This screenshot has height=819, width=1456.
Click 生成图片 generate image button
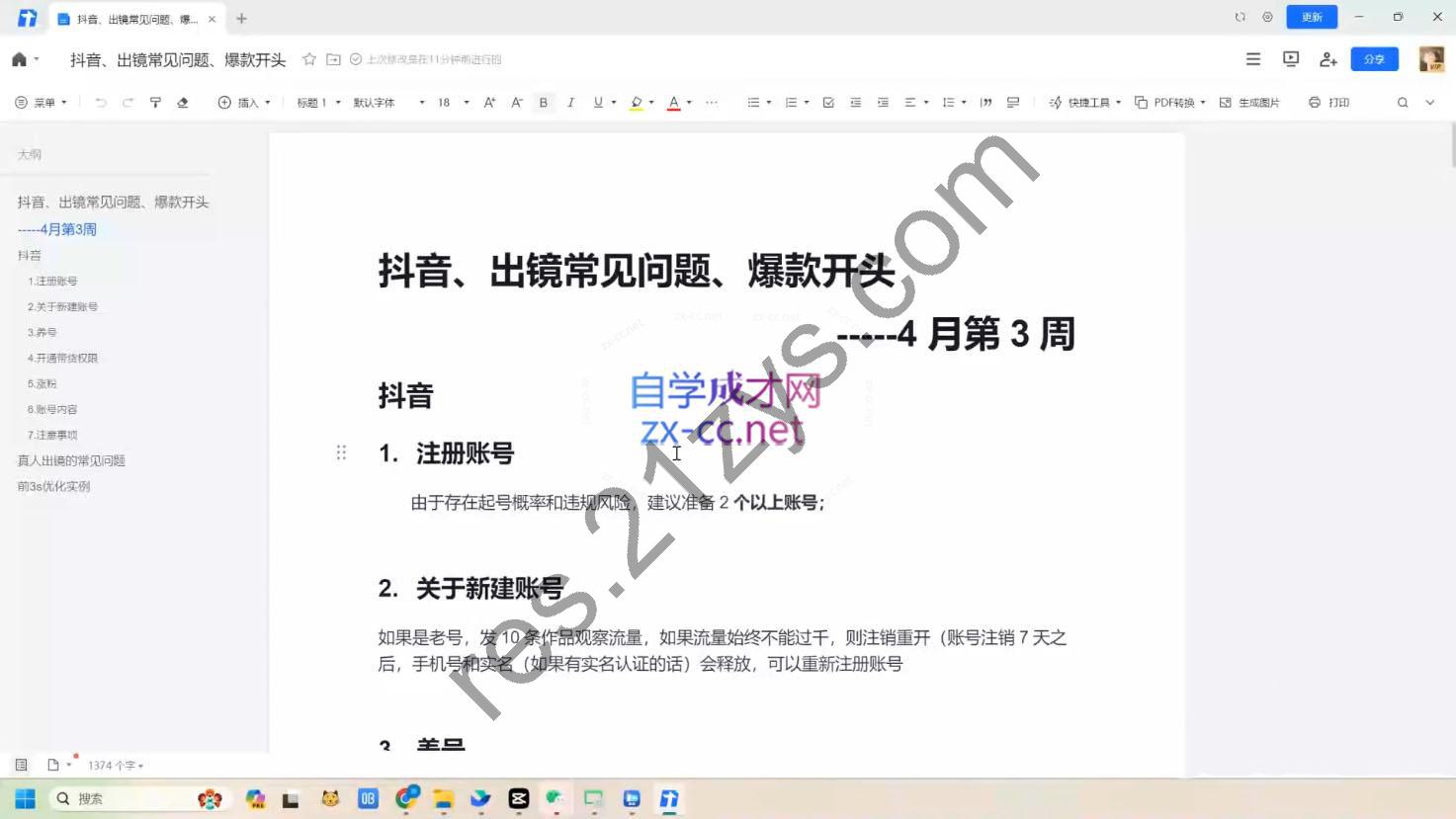tap(1249, 103)
